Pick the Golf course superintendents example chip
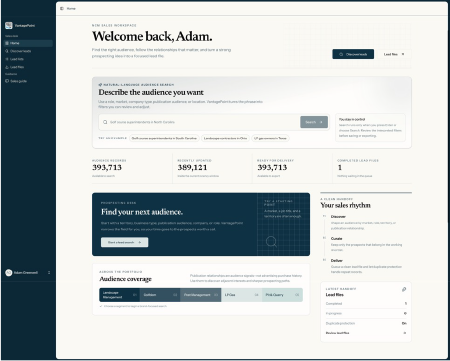This screenshot has width=450, height=361. (164, 138)
